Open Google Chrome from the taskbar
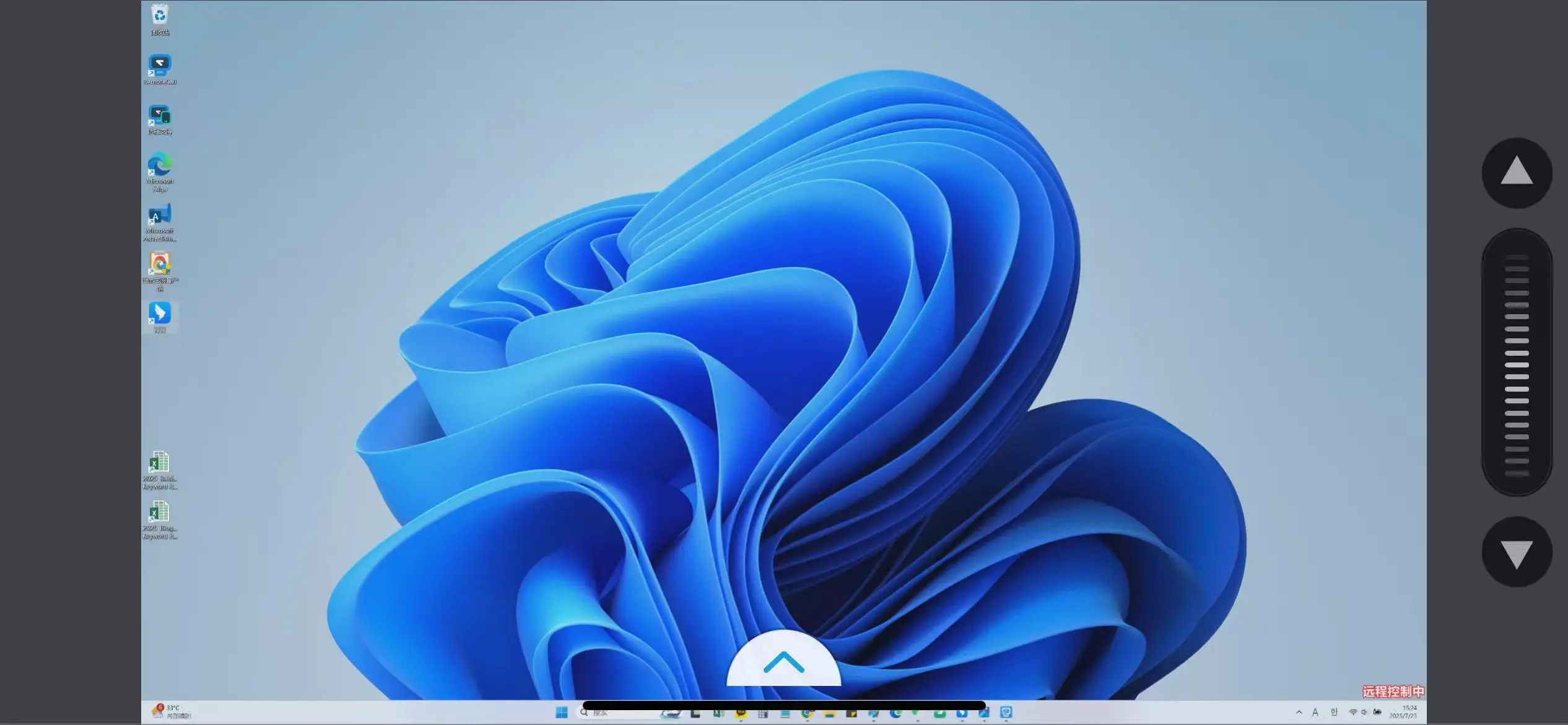Screen dimensions: 1568x725 pyautogui.click(x=808, y=713)
